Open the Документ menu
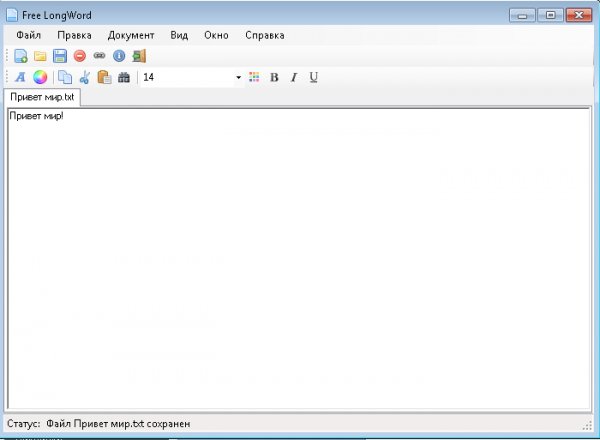Viewport: 600px width, 440px height. (131, 35)
